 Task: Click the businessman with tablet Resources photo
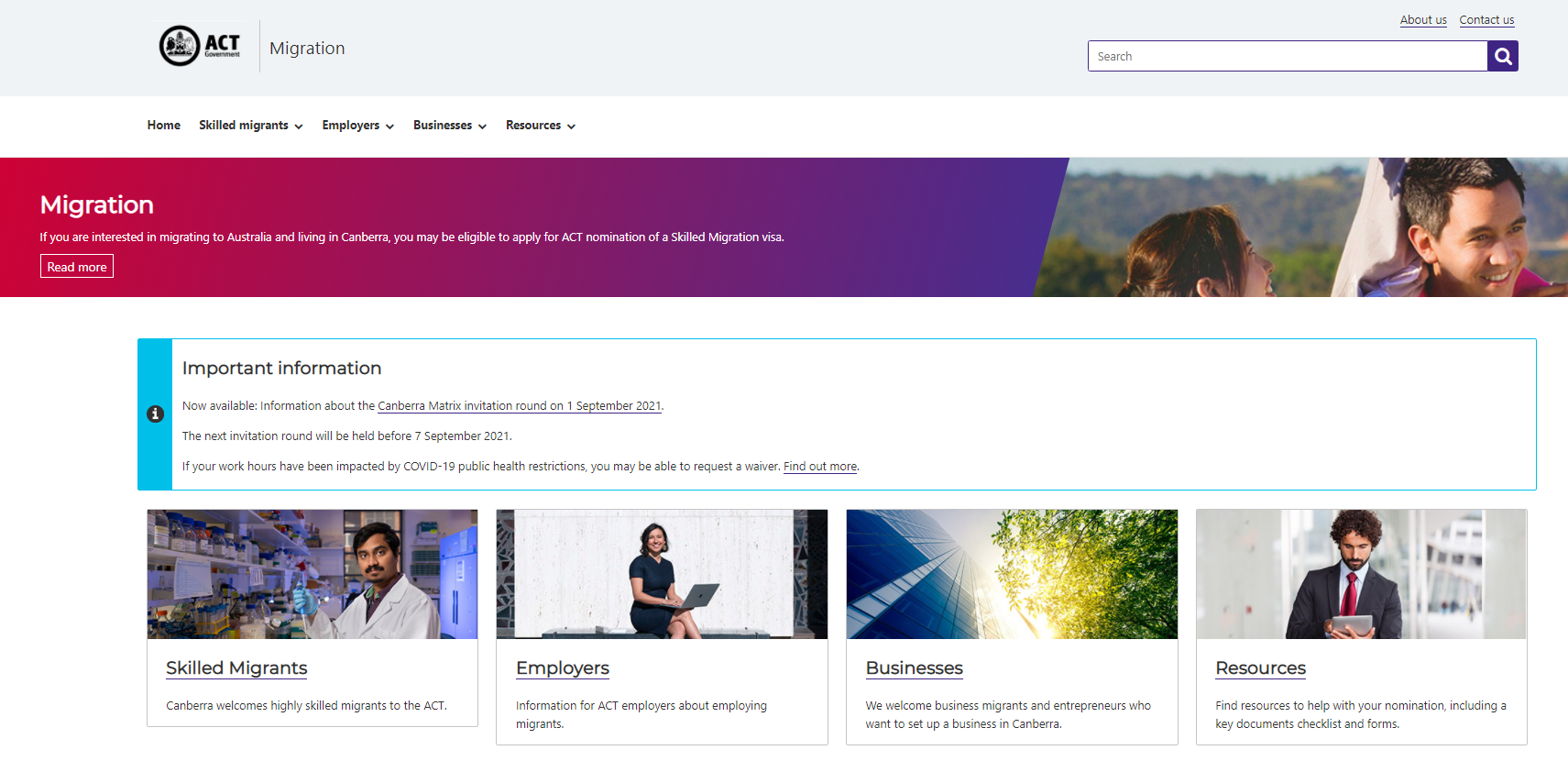click(1362, 574)
